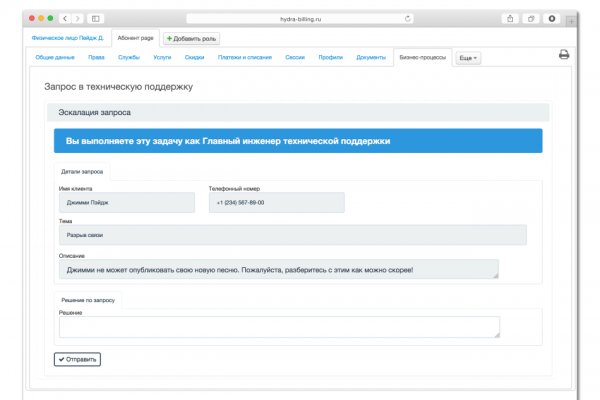
Task: Expand the Еще dropdown menu
Action: click(468, 58)
